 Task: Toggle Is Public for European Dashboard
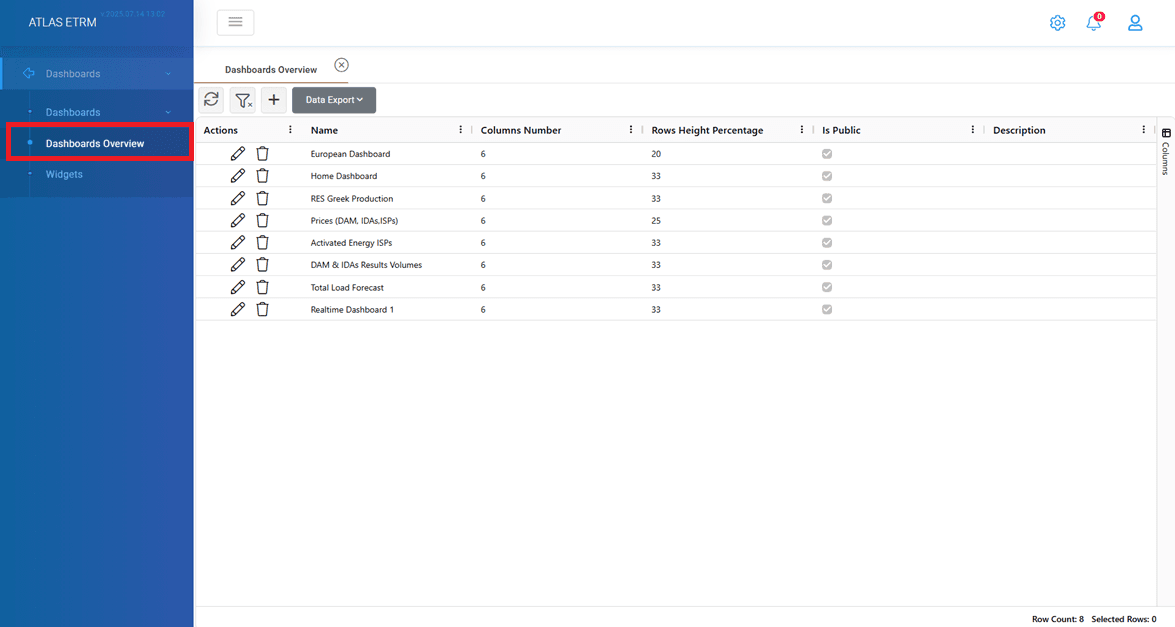coord(827,154)
